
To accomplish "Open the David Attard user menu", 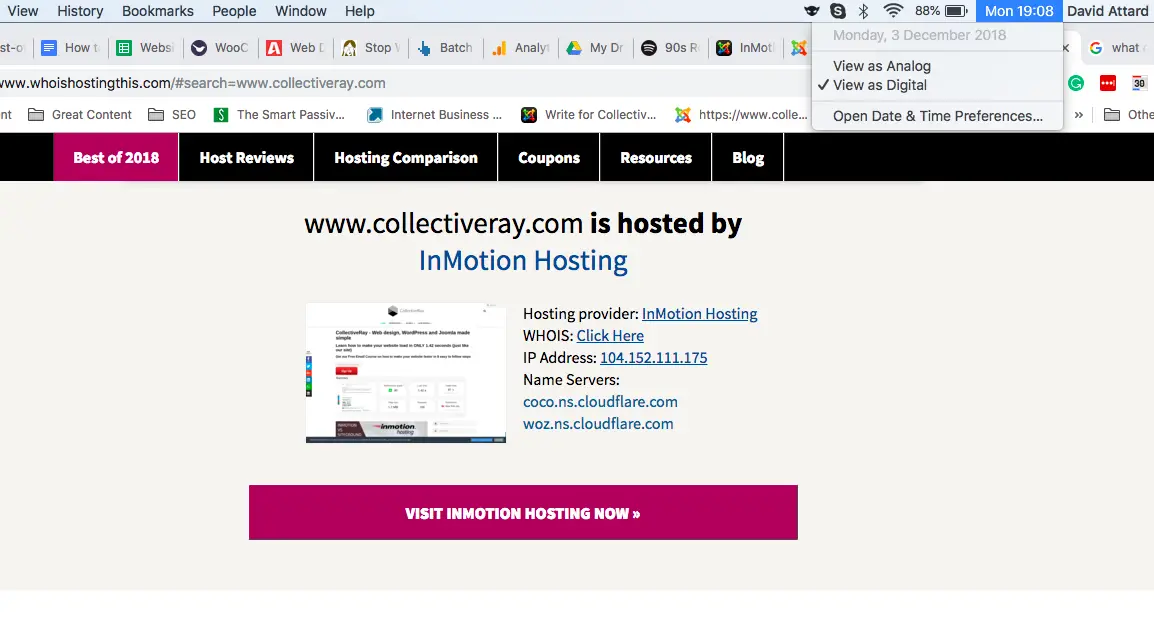I will pyautogui.click(x=1108, y=11).
